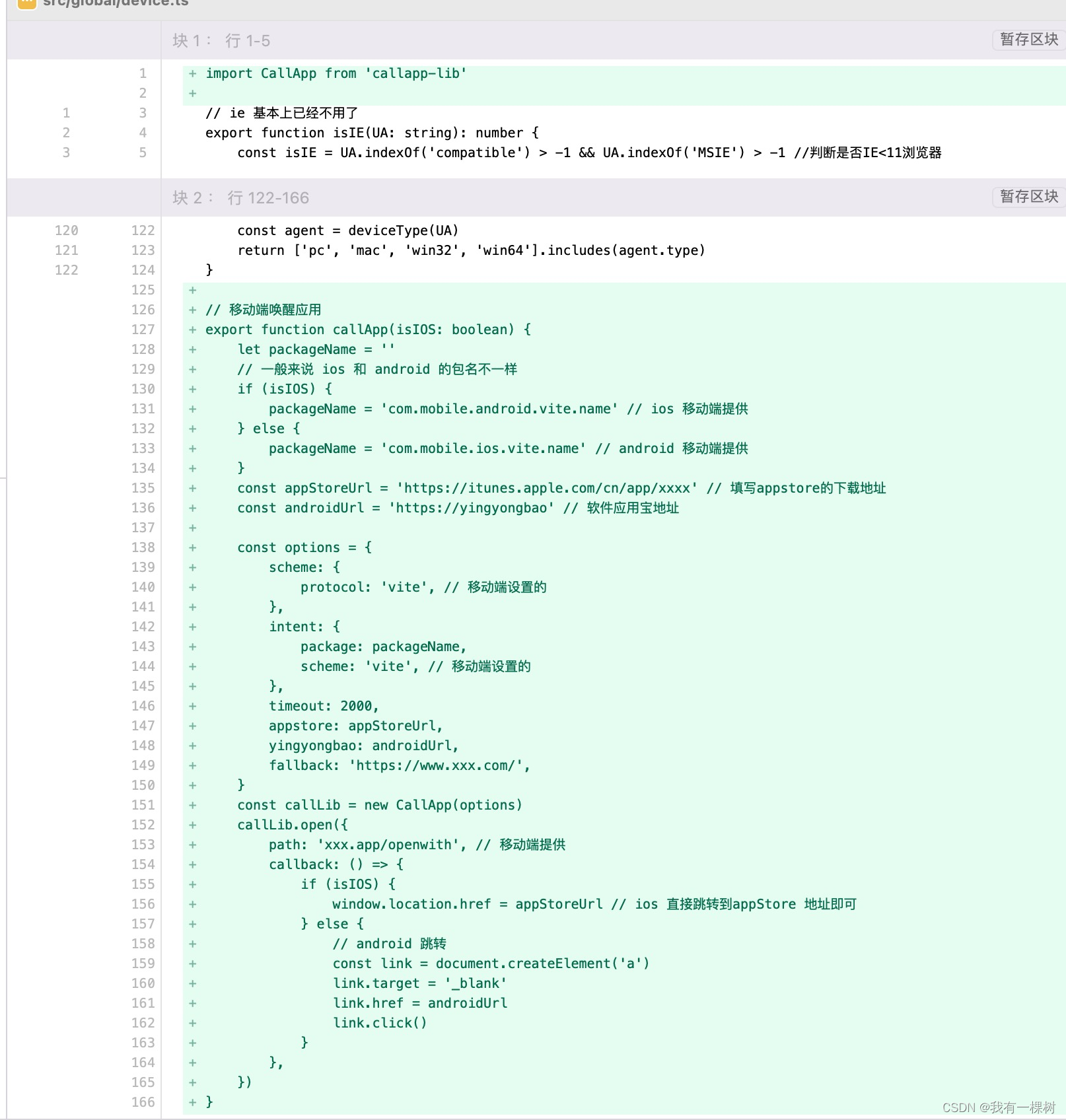Click the yellow modified-file status icon
Viewport: 1066px width, 1120px height.
coord(26,5)
